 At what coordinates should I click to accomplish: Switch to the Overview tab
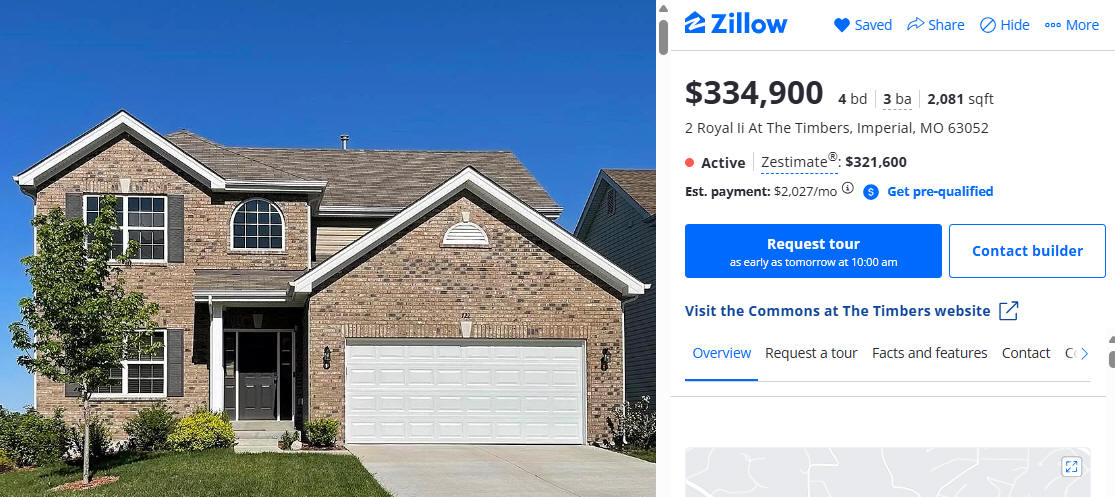722,353
